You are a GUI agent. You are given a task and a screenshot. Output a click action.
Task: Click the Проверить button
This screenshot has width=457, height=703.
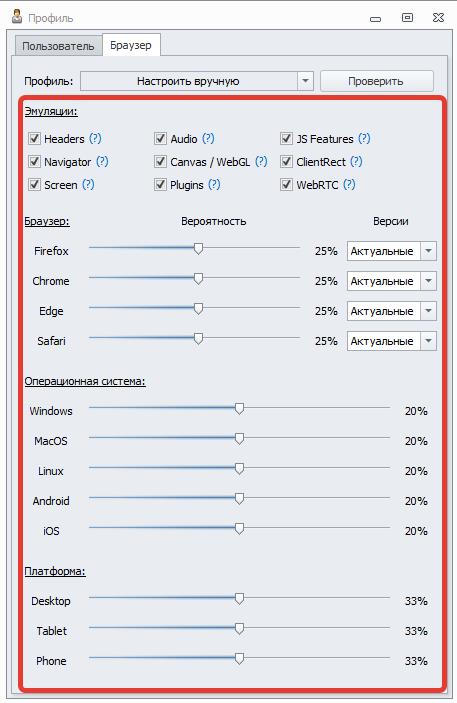pos(376,81)
